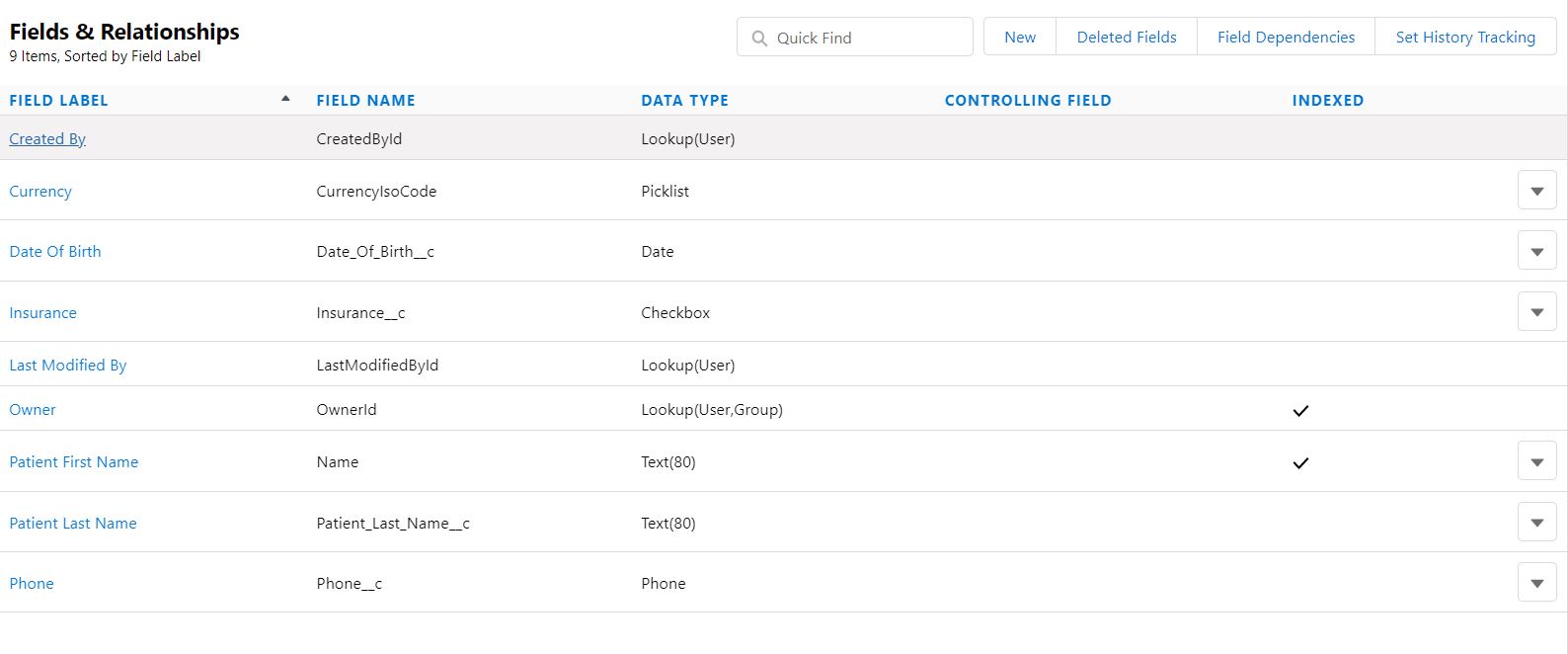
Task: Sort by the Indexed column header
Action: point(1327,101)
